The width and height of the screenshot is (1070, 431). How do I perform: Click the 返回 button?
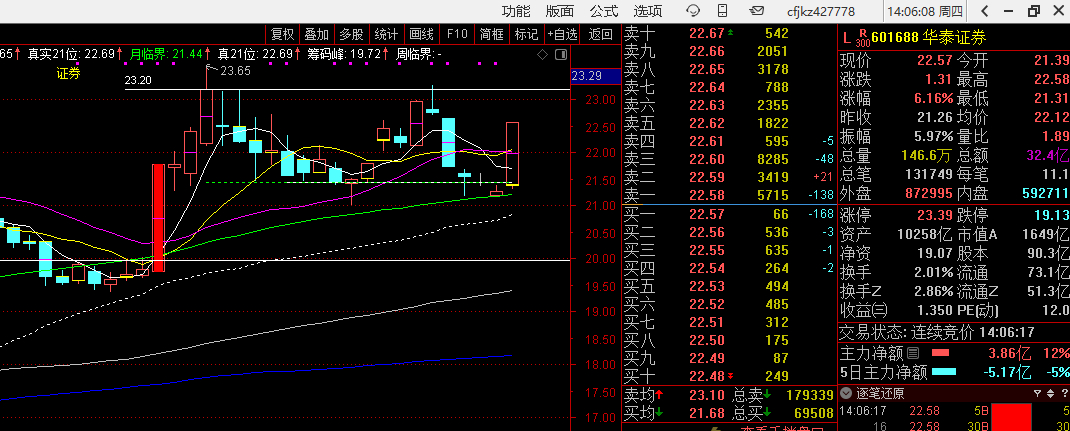(x=601, y=34)
